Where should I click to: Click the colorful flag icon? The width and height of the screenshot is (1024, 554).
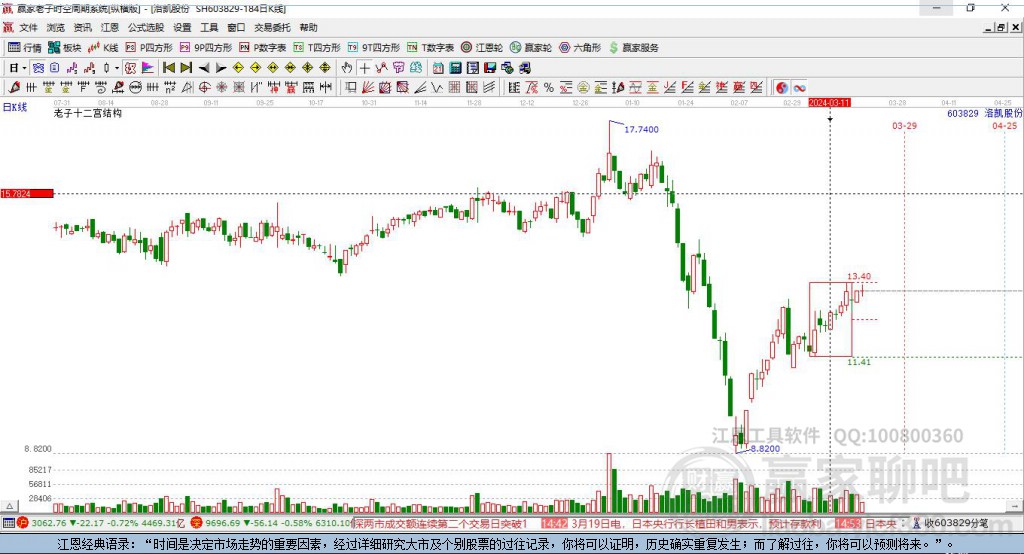[148, 68]
